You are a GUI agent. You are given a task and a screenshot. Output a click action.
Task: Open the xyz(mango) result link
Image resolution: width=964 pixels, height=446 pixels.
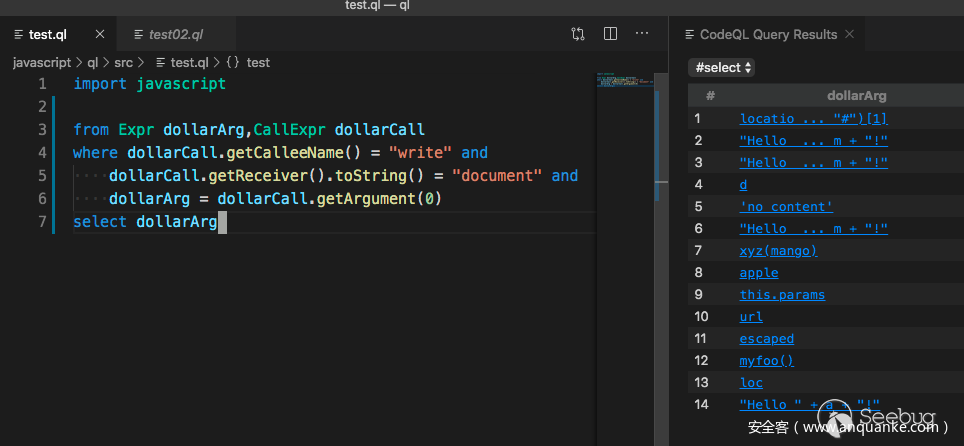[779, 251]
